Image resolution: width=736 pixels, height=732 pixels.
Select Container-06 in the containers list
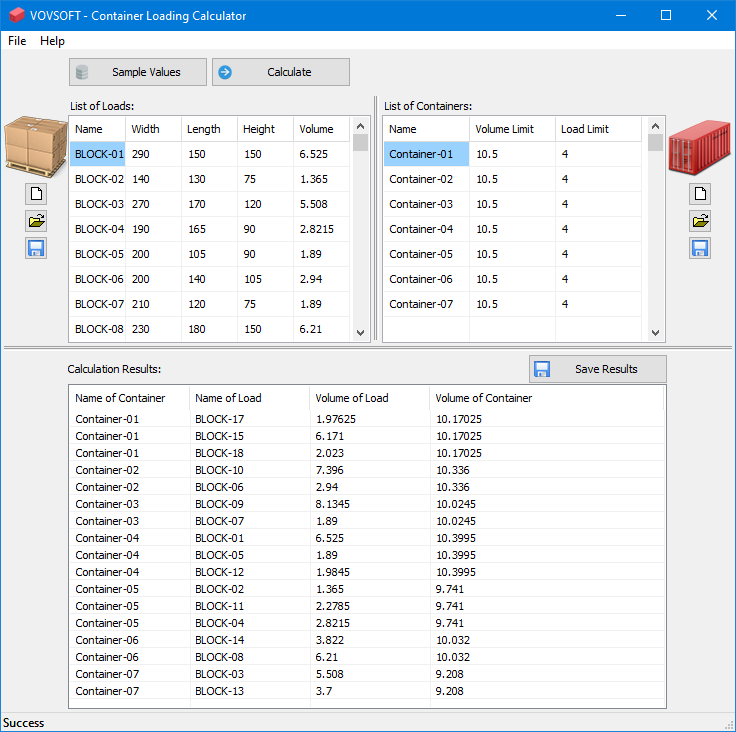513,279
